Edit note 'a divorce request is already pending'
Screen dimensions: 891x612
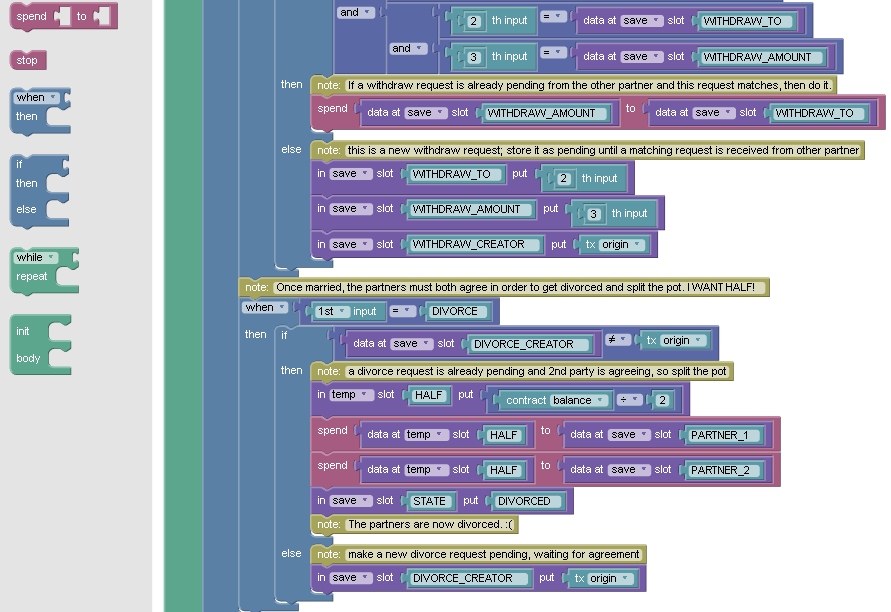(537, 371)
